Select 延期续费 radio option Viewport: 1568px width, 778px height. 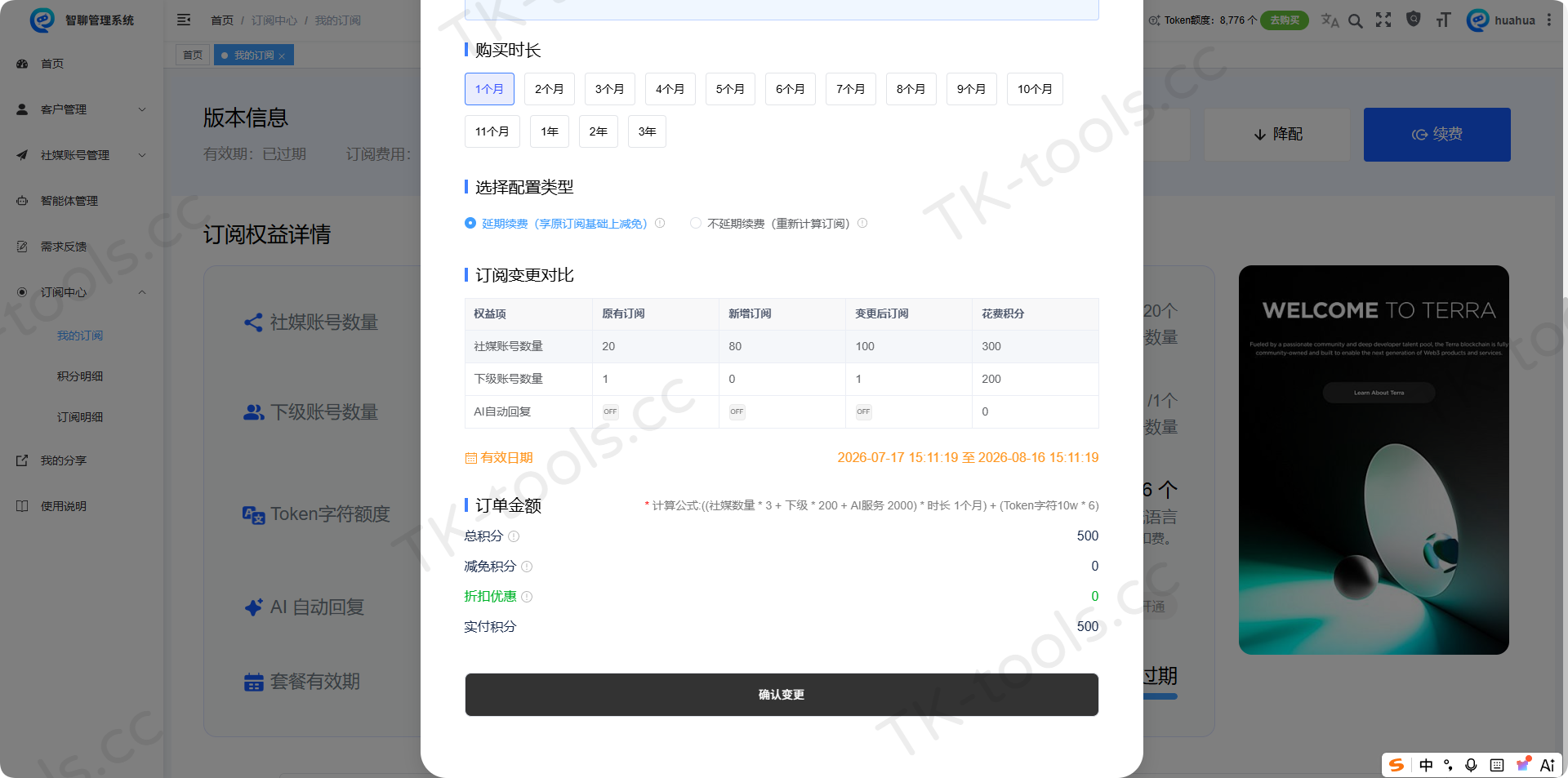[x=470, y=223]
